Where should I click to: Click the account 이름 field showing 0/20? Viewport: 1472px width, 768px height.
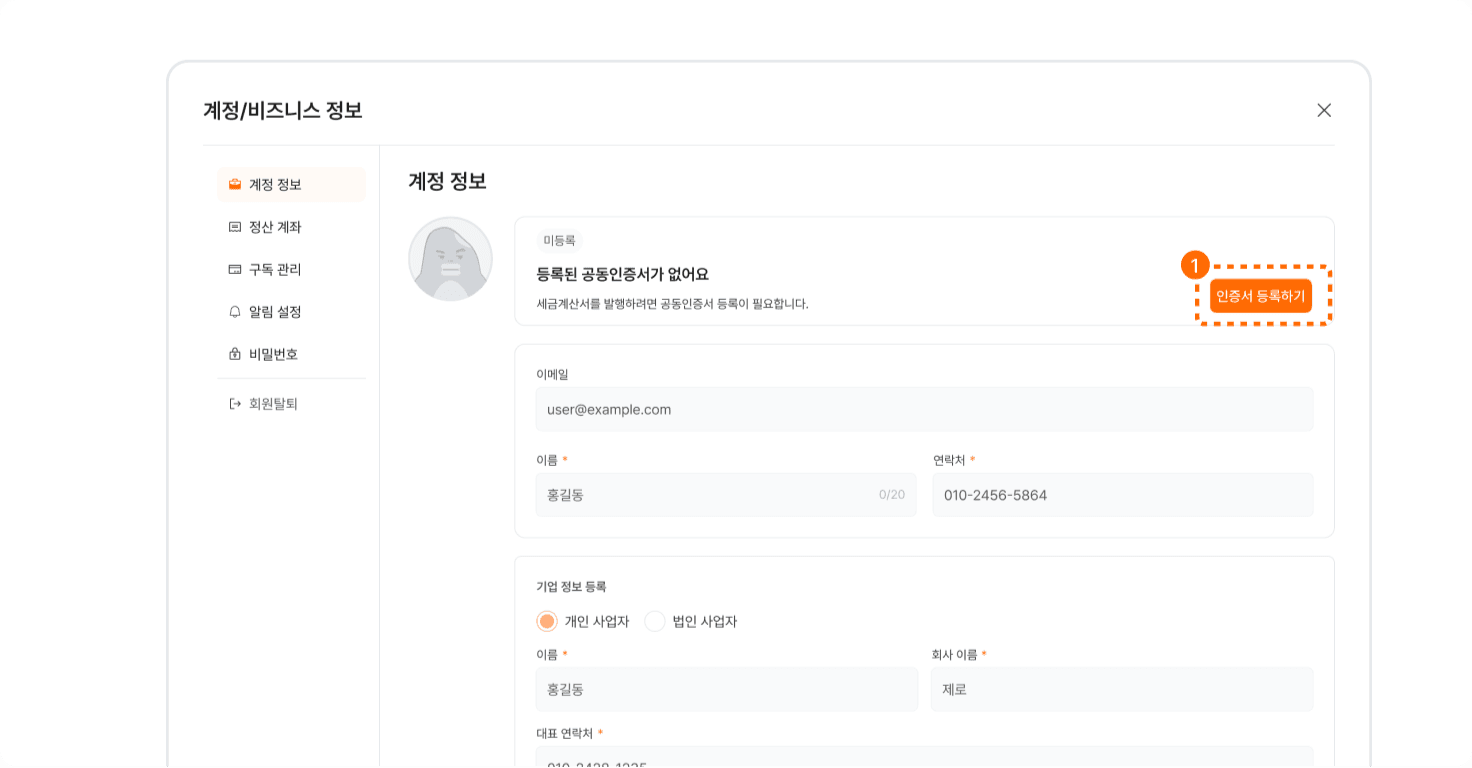tap(726, 495)
